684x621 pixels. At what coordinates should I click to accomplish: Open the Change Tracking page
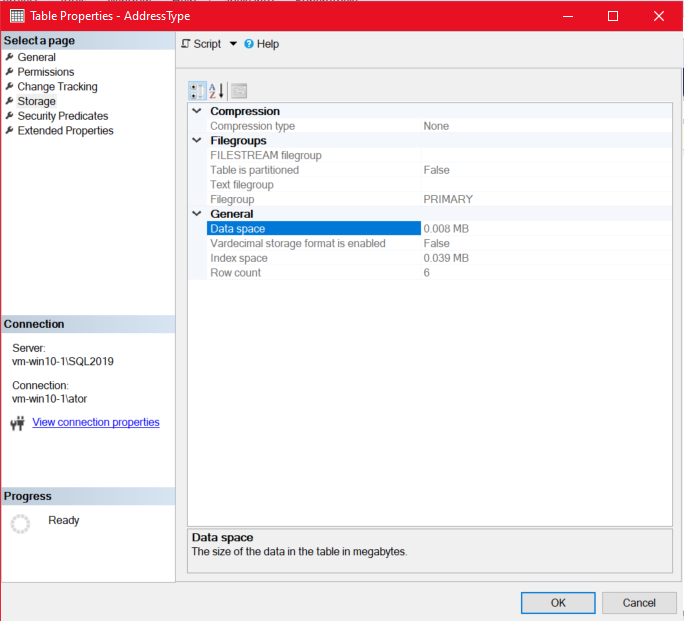tap(57, 86)
